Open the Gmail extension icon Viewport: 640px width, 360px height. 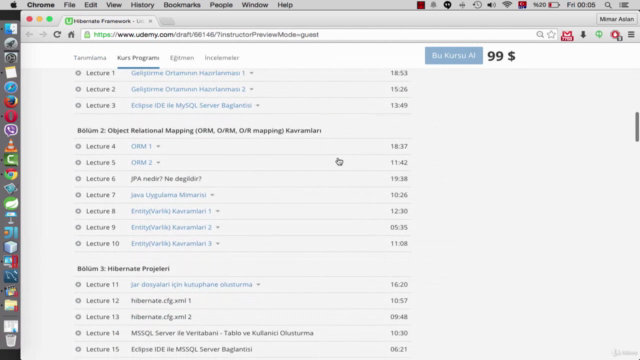click(x=567, y=36)
